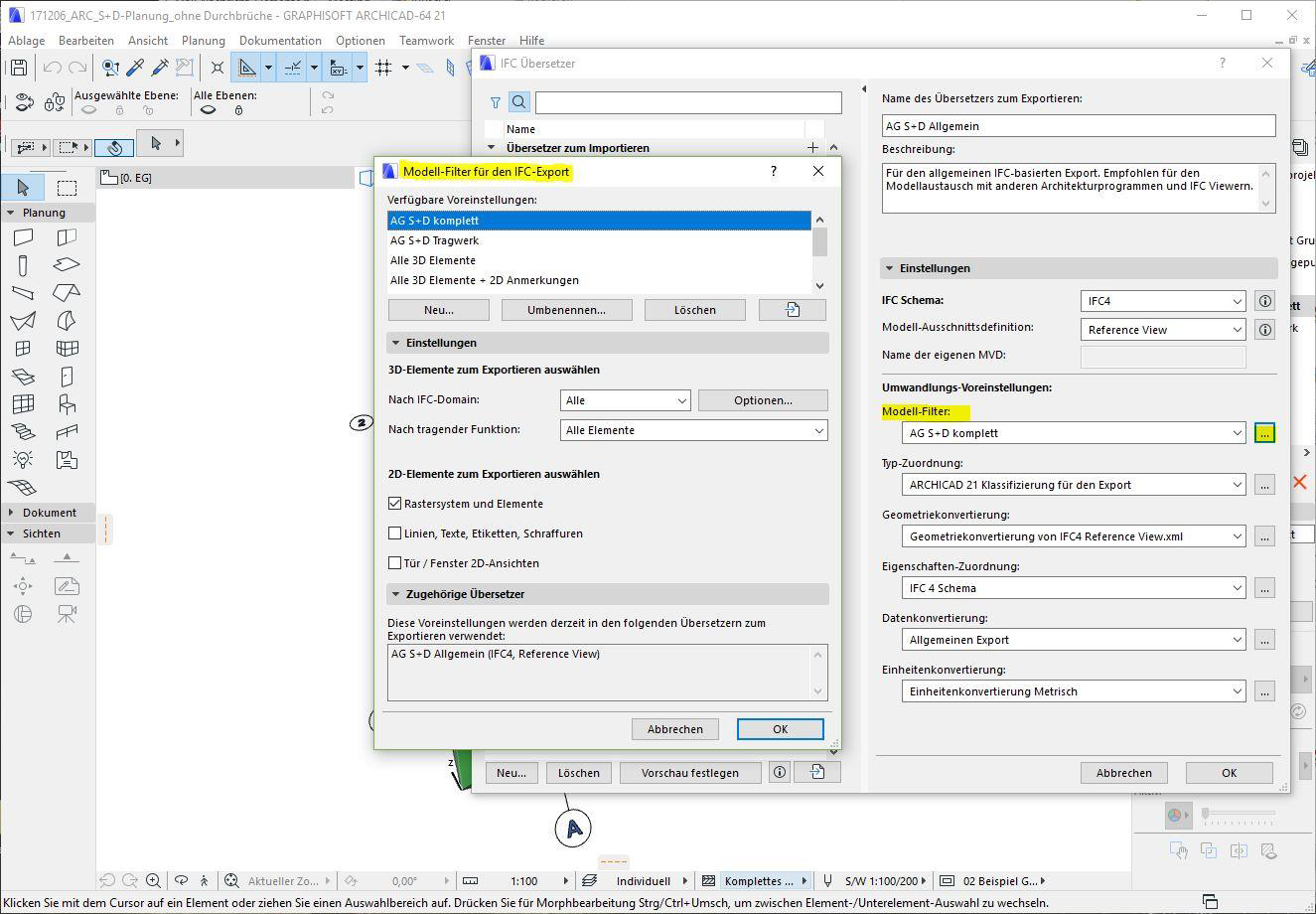Toggle Alle Ebenen lock icon

coord(238,110)
